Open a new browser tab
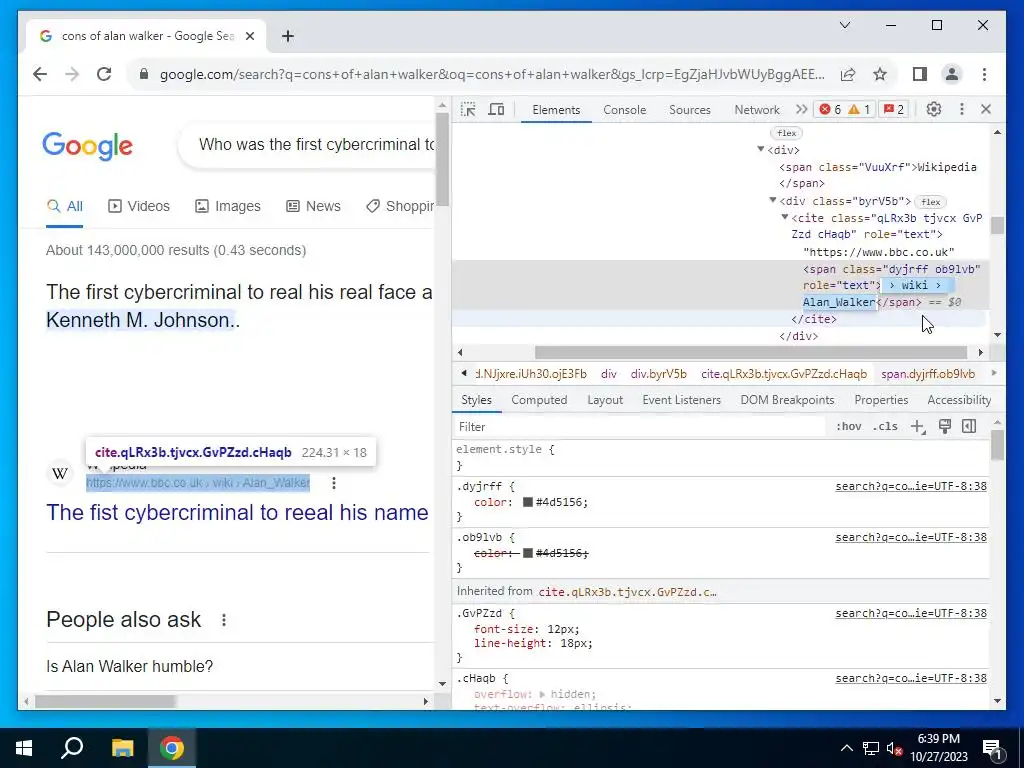 coord(288,36)
